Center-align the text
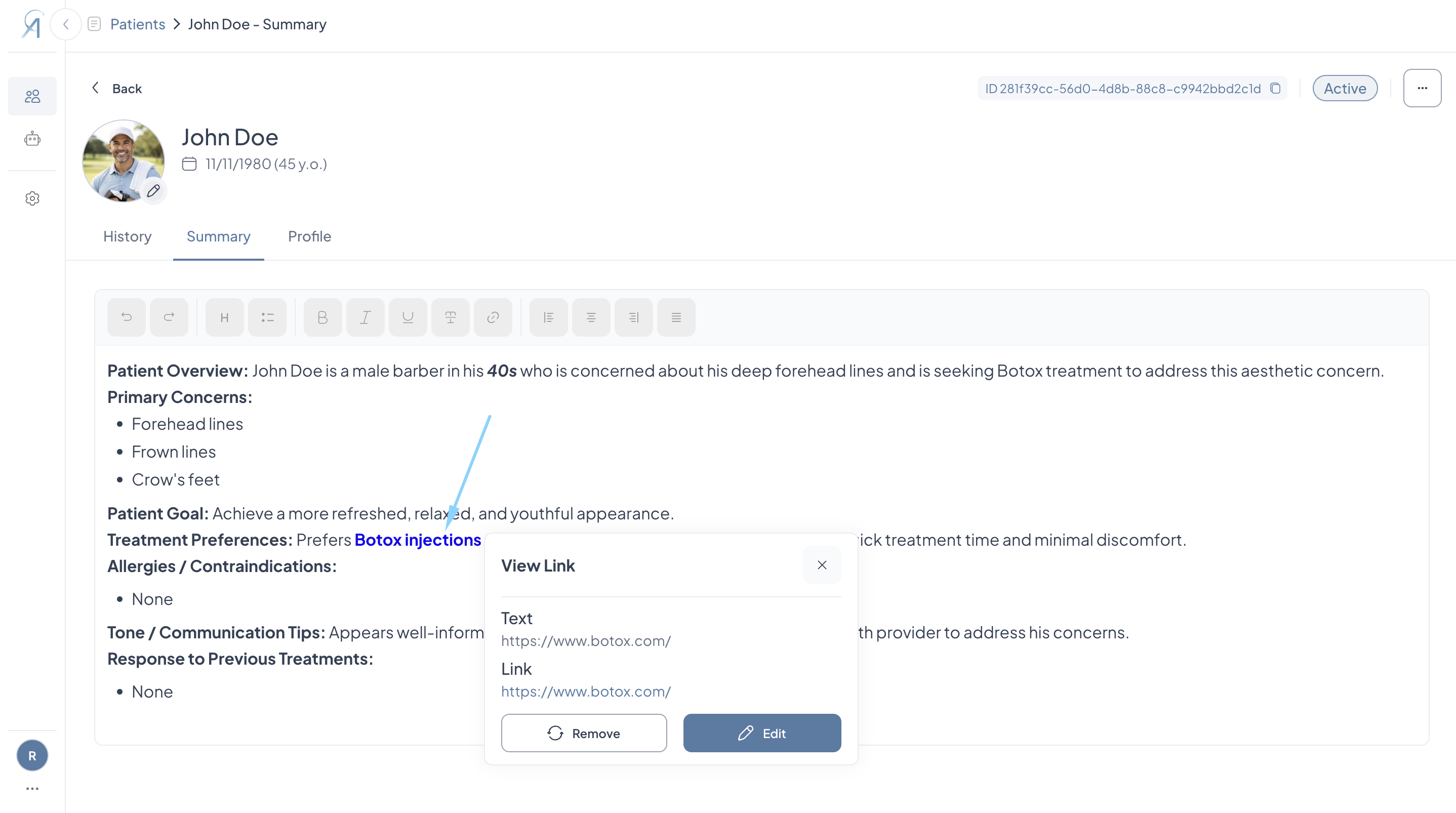 point(591,317)
